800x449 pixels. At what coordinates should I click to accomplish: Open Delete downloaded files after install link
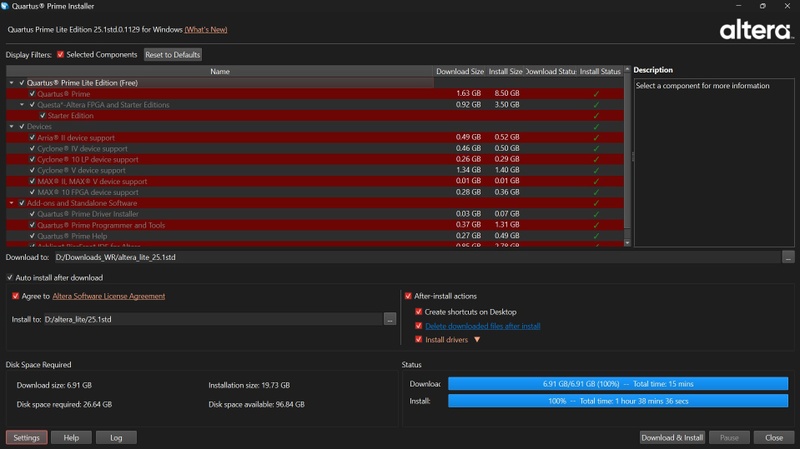[x=483, y=326]
